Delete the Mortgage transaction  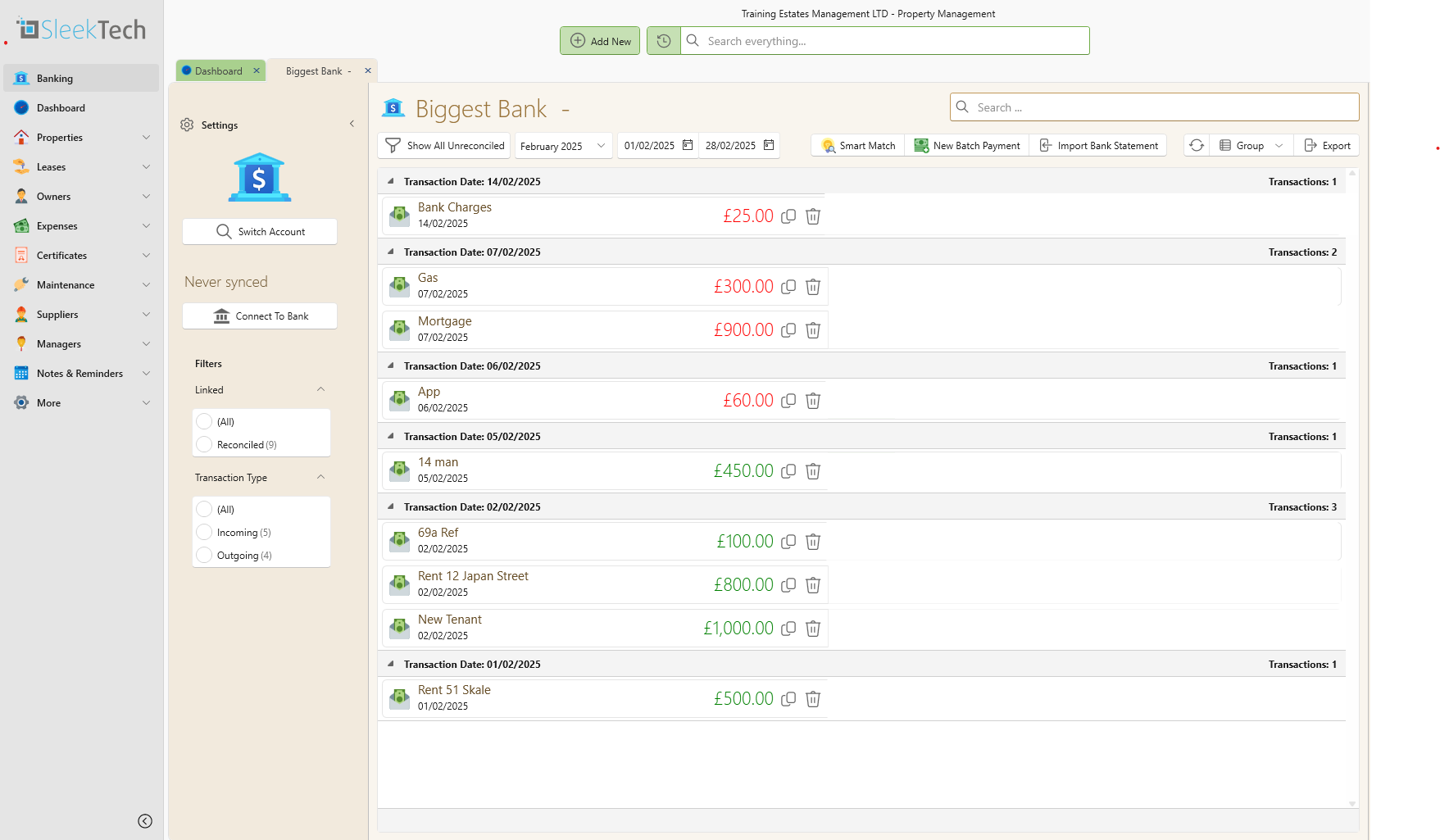click(813, 330)
